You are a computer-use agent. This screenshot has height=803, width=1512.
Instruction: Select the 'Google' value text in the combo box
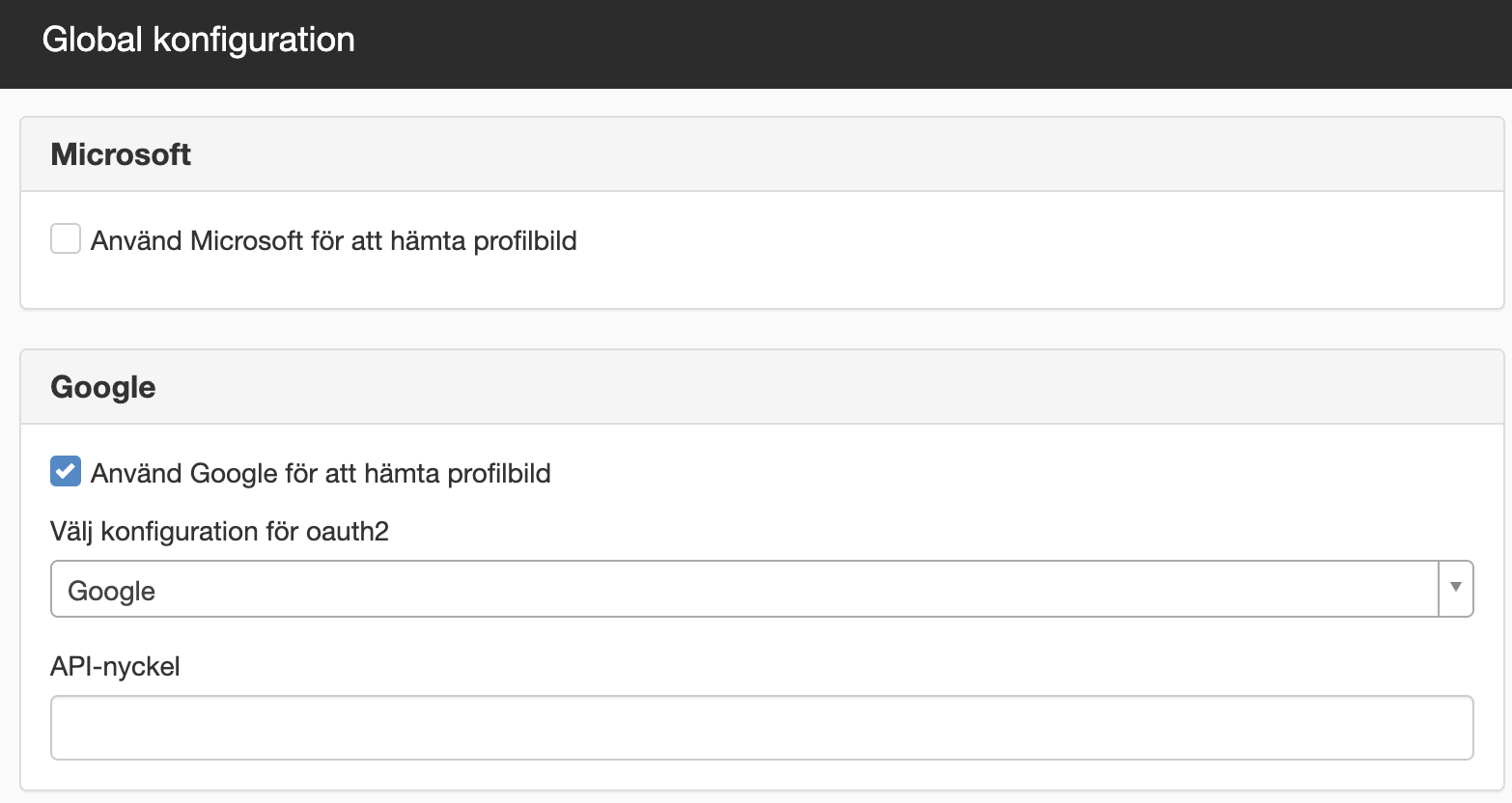111,591
